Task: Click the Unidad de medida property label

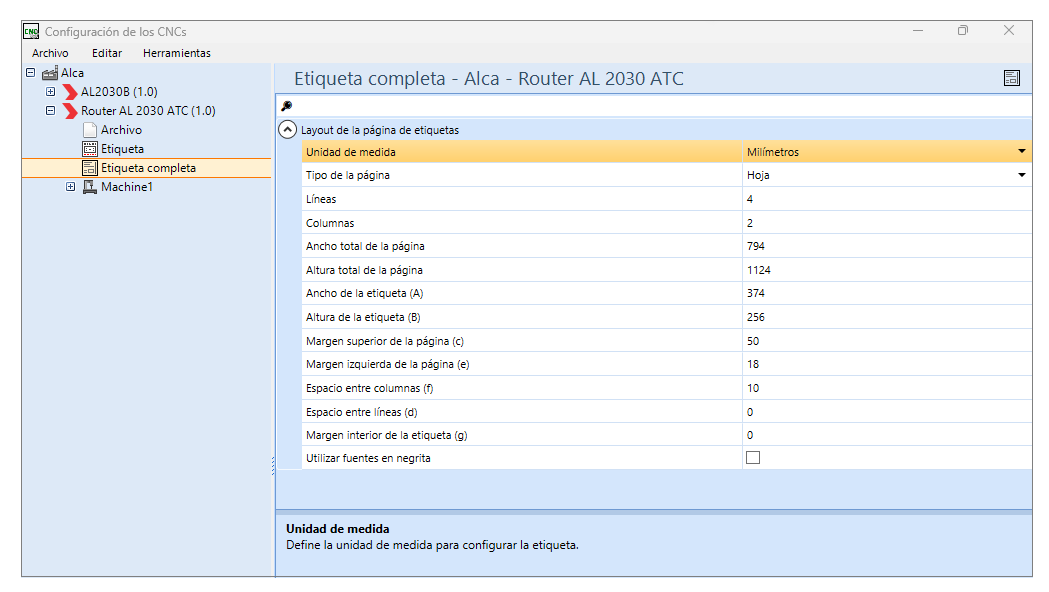Action: pyautogui.click(x=351, y=152)
